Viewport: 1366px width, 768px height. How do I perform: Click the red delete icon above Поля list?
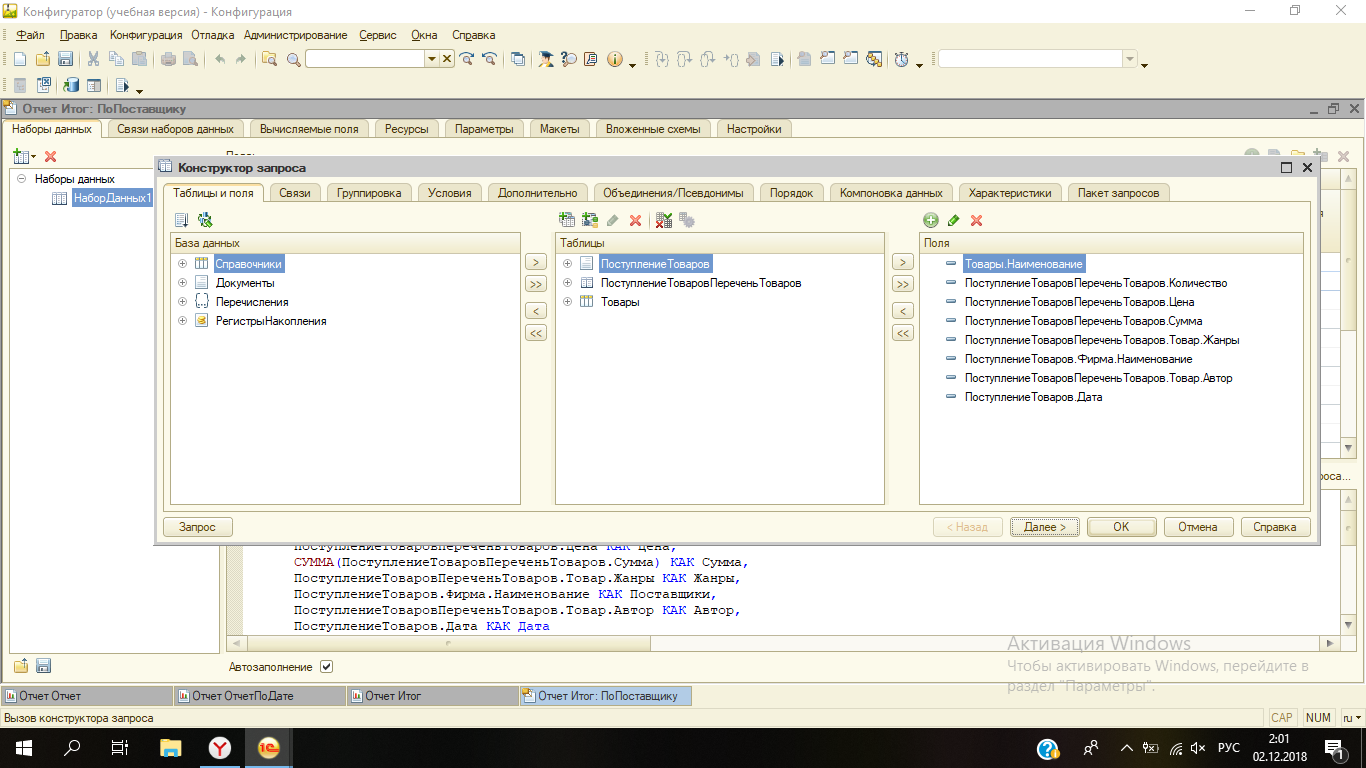click(977, 220)
